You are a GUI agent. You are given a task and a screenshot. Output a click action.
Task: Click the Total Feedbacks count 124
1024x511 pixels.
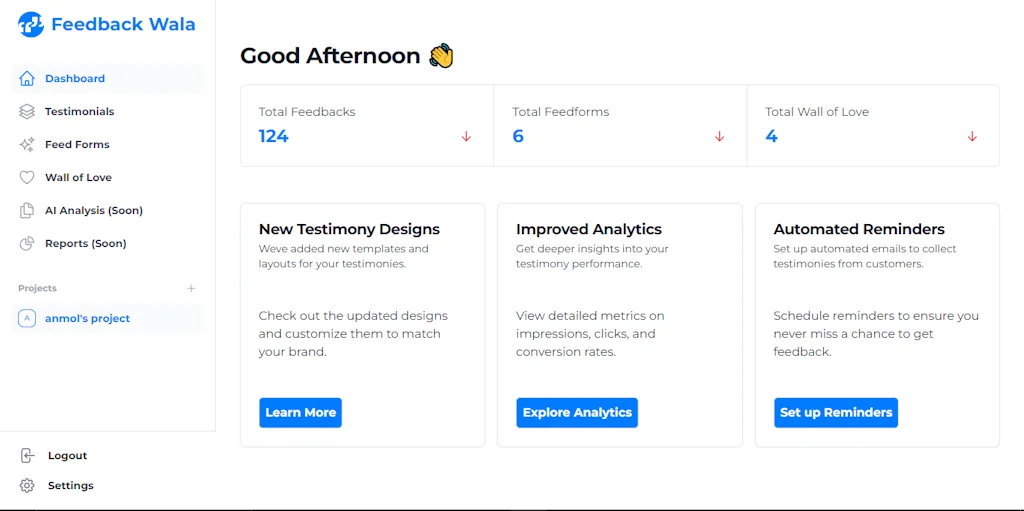click(x=273, y=136)
